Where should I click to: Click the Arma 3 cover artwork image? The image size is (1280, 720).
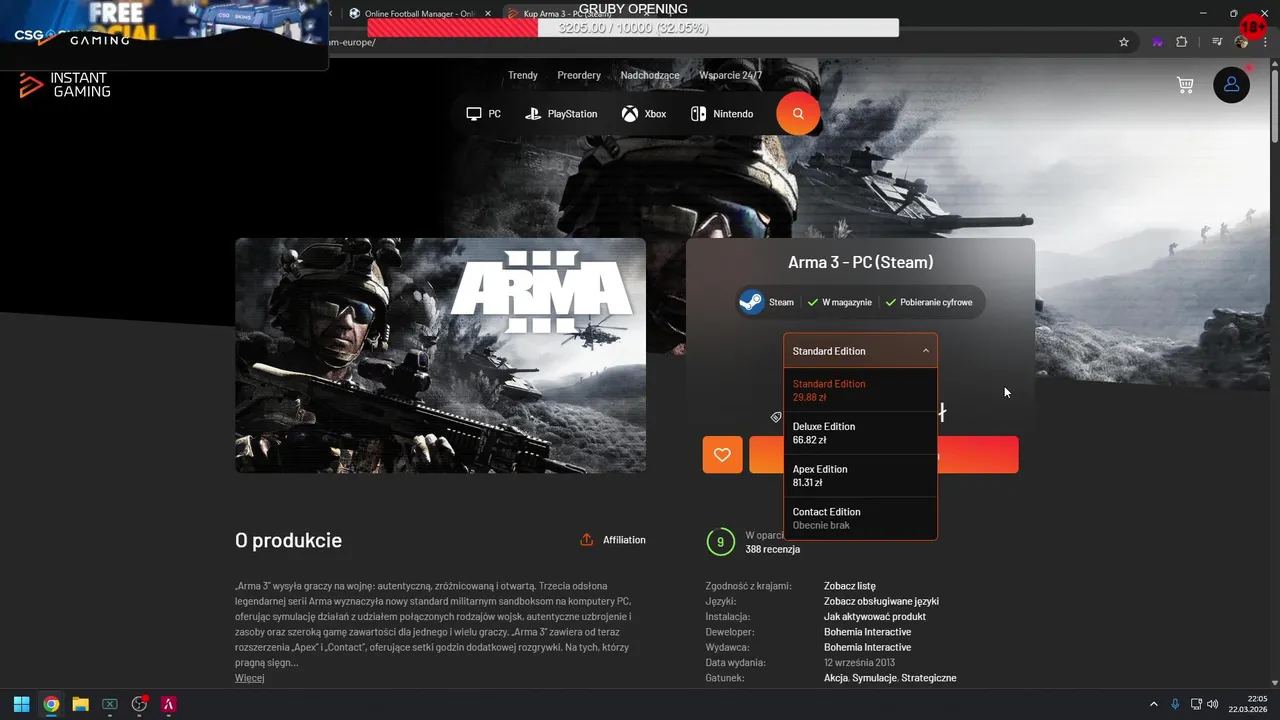(440, 355)
